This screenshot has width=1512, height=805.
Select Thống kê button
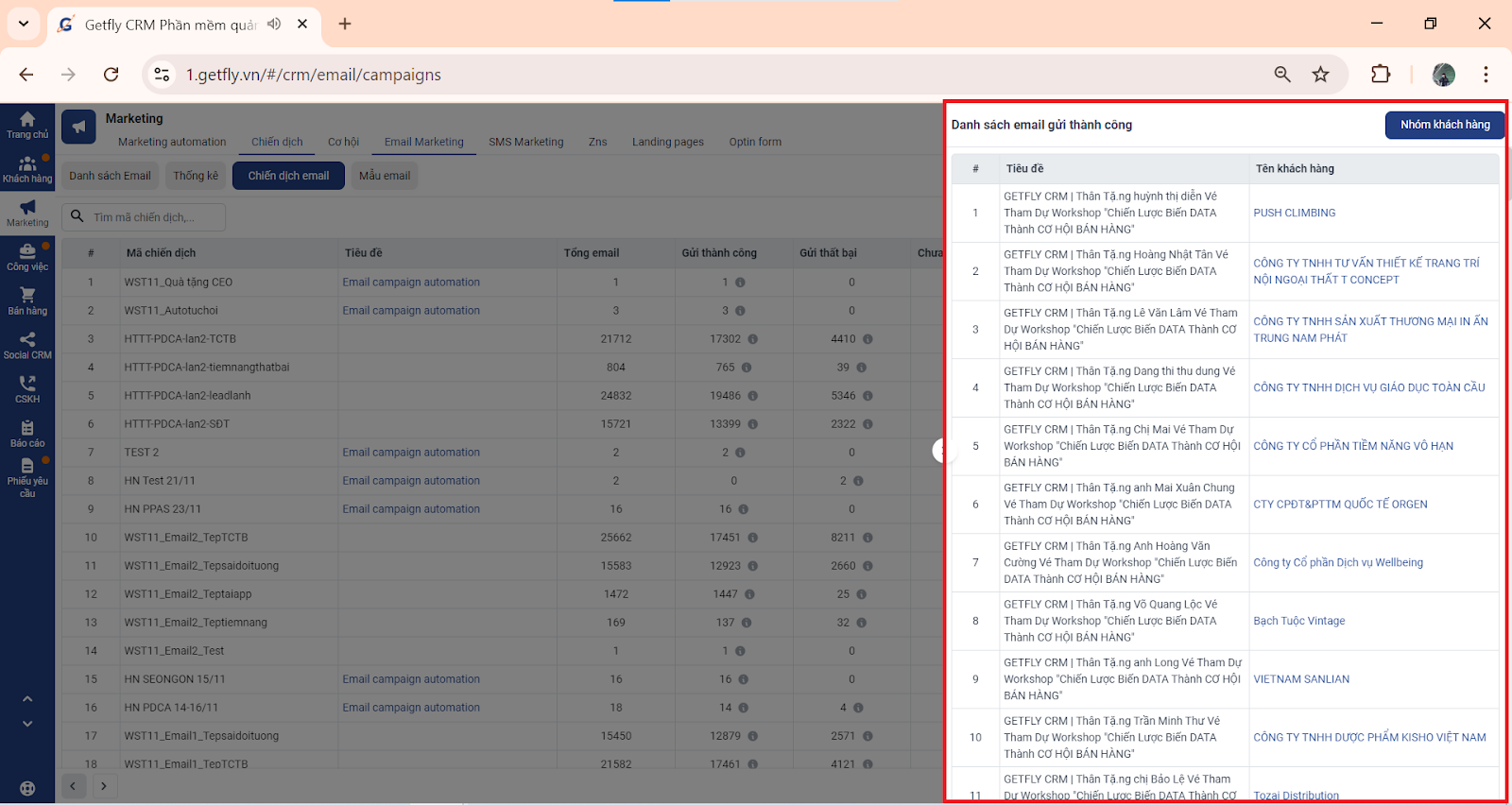(x=196, y=176)
